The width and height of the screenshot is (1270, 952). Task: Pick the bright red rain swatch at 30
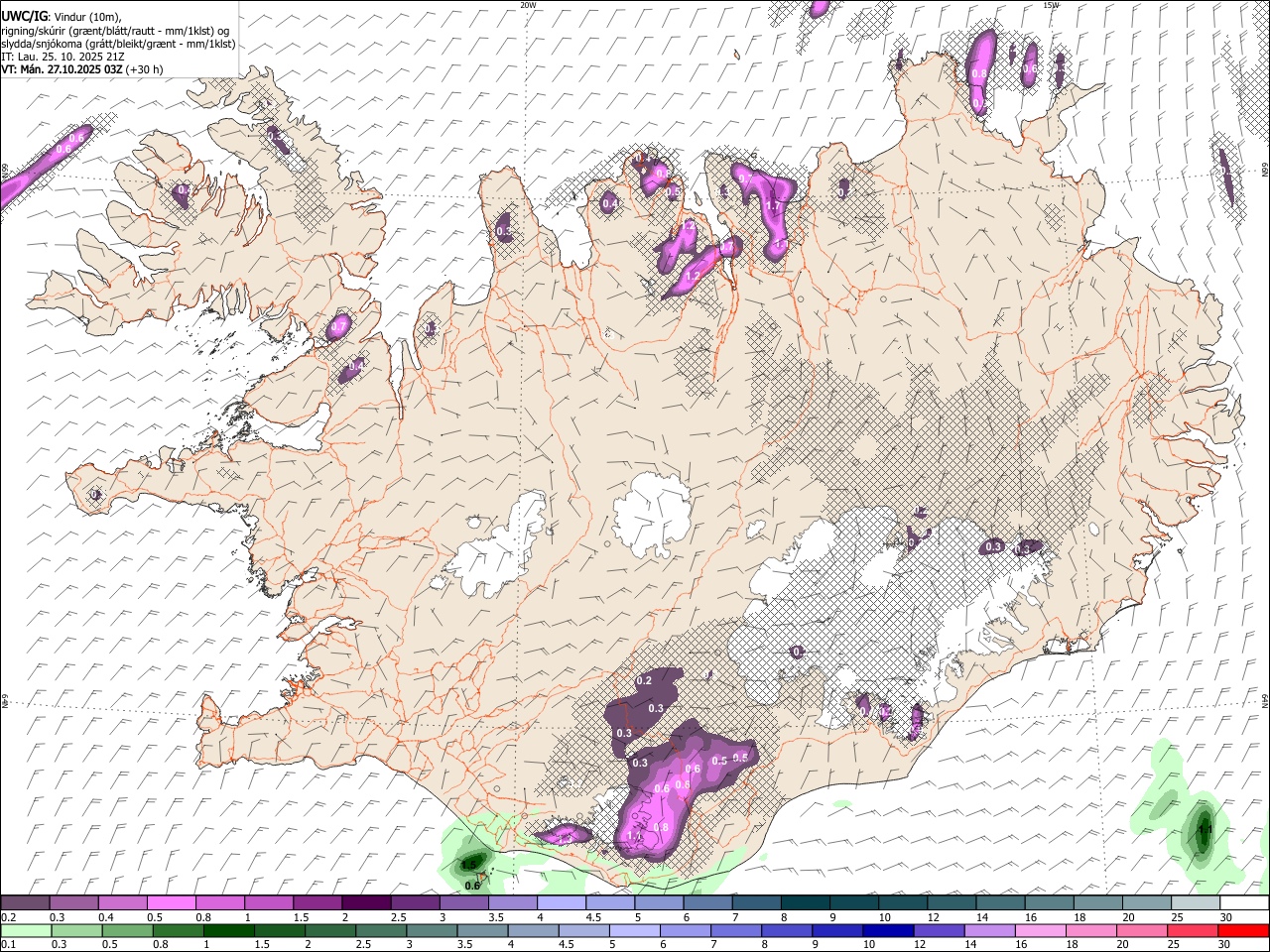click(x=1244, y=930)
